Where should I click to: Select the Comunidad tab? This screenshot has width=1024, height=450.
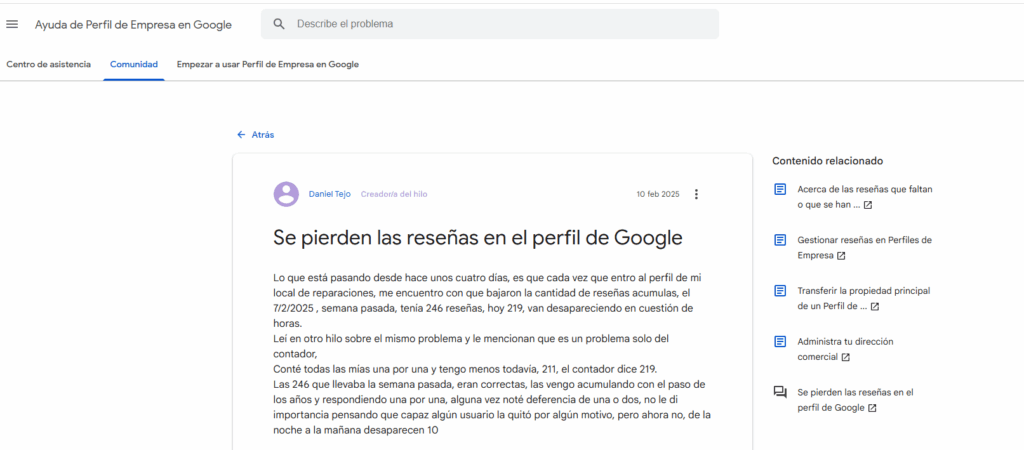click(134, 65)
